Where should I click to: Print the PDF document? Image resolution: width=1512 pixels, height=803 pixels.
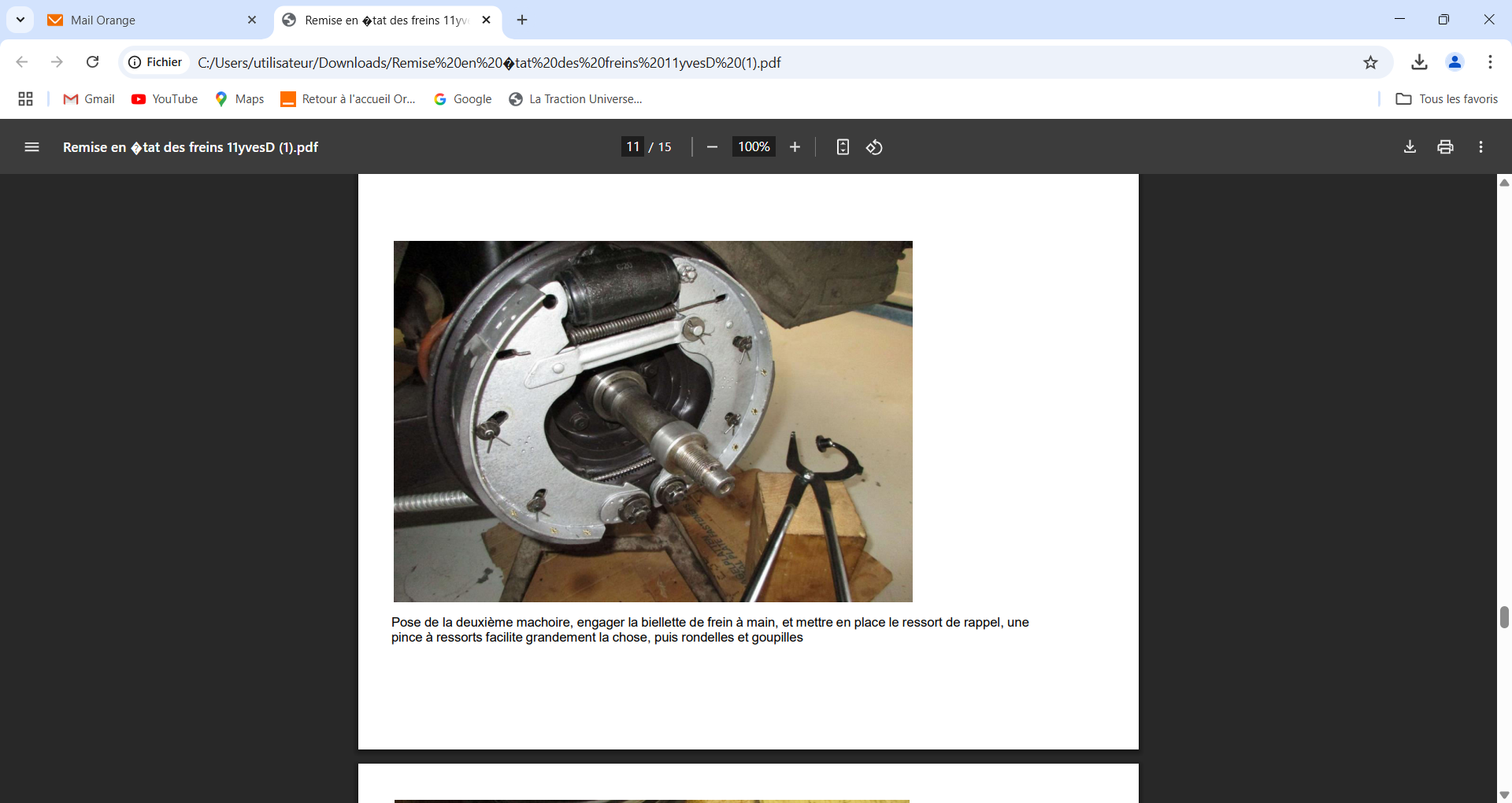coord(1445,147)
